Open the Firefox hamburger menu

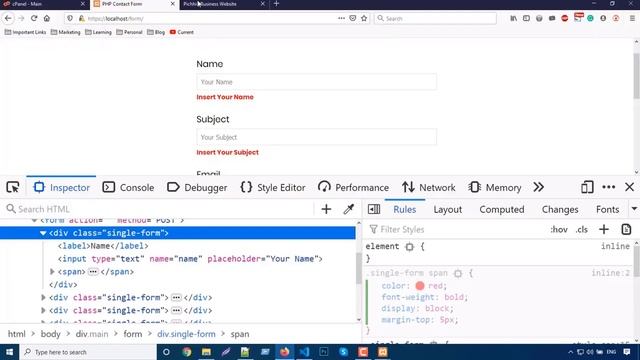point(632,18)
